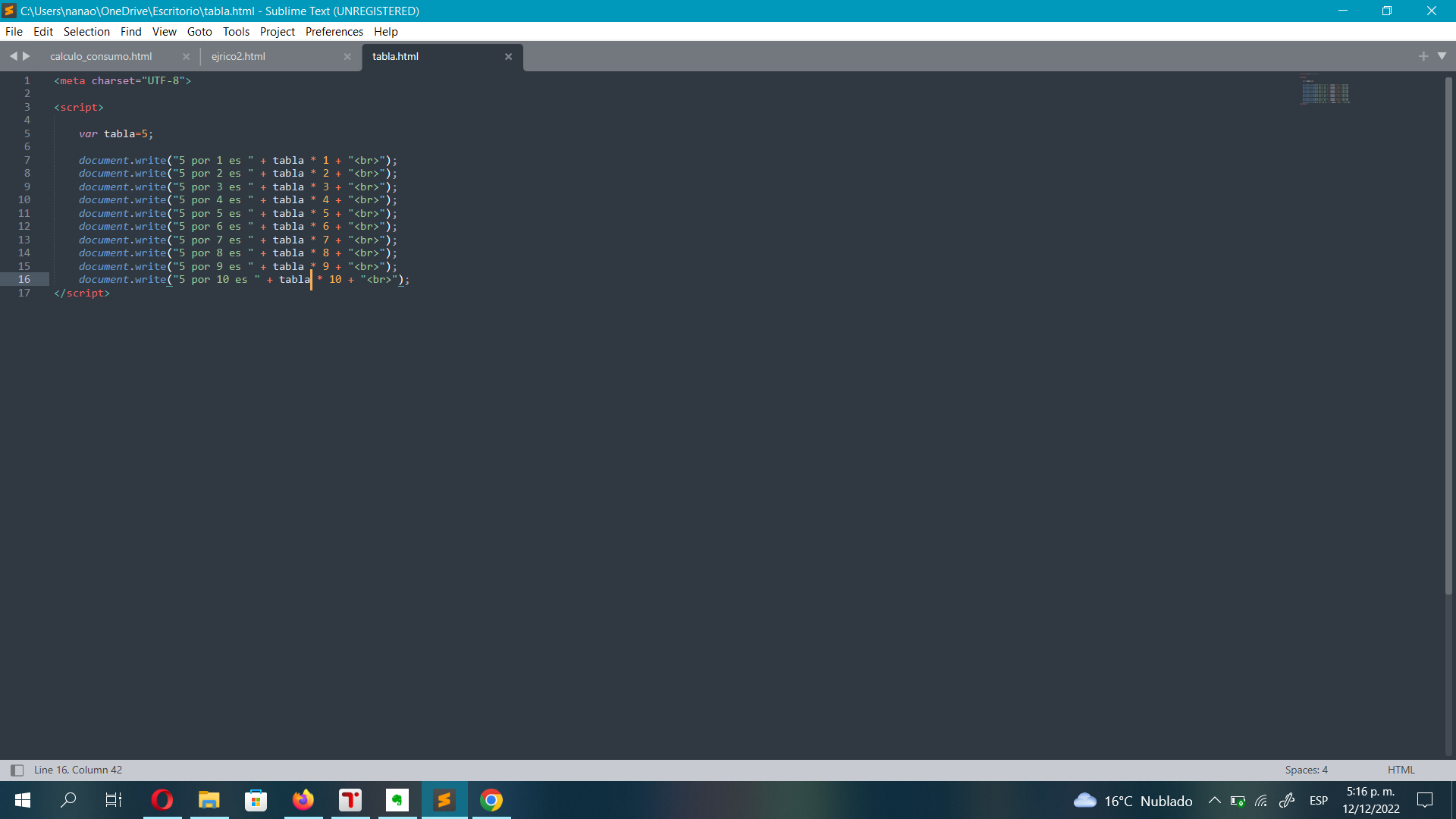Toggle the sidebar panel switcher icon
Image resolution: width=1456 pixels, height=819 pixels.
coord(17,770)
